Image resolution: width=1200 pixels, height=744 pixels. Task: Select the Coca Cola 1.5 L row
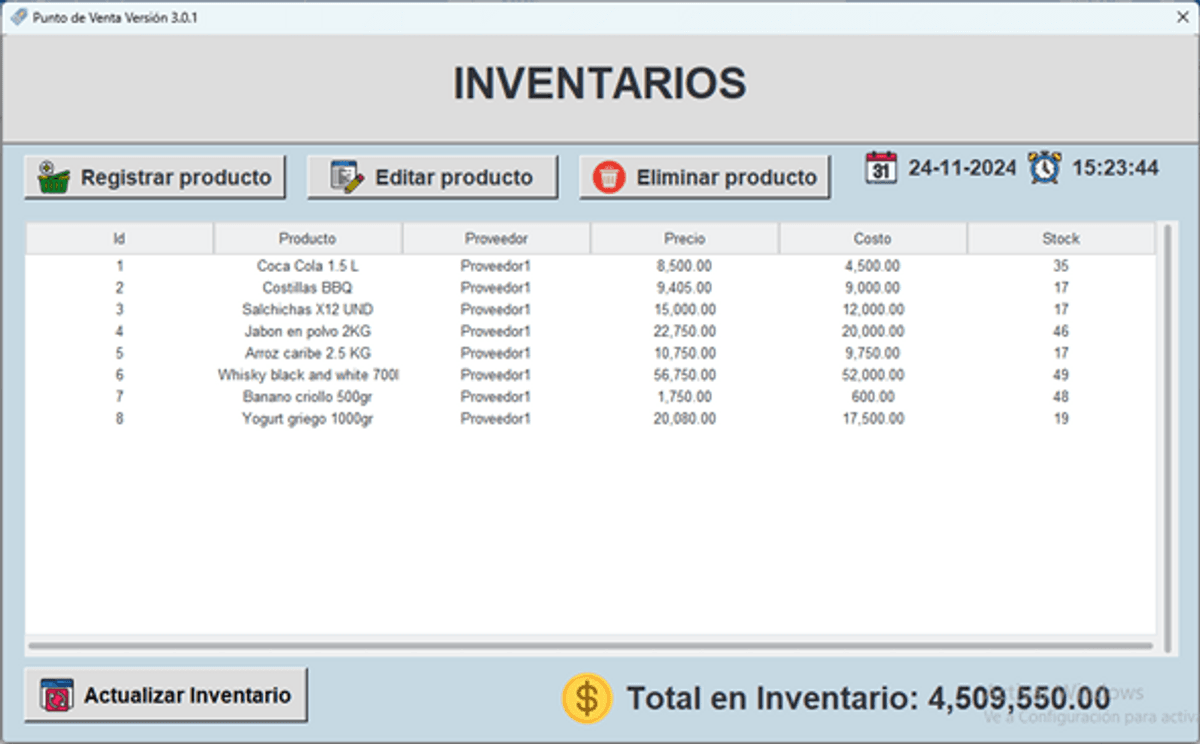coord(307,266)
